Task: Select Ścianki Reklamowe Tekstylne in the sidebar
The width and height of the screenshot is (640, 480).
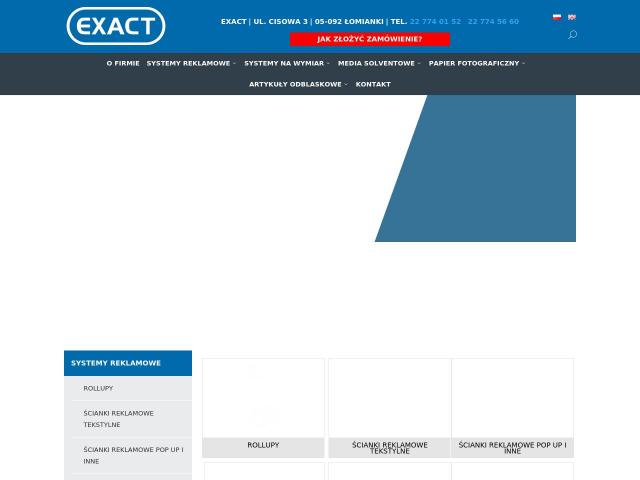Action: pos(118,419)
